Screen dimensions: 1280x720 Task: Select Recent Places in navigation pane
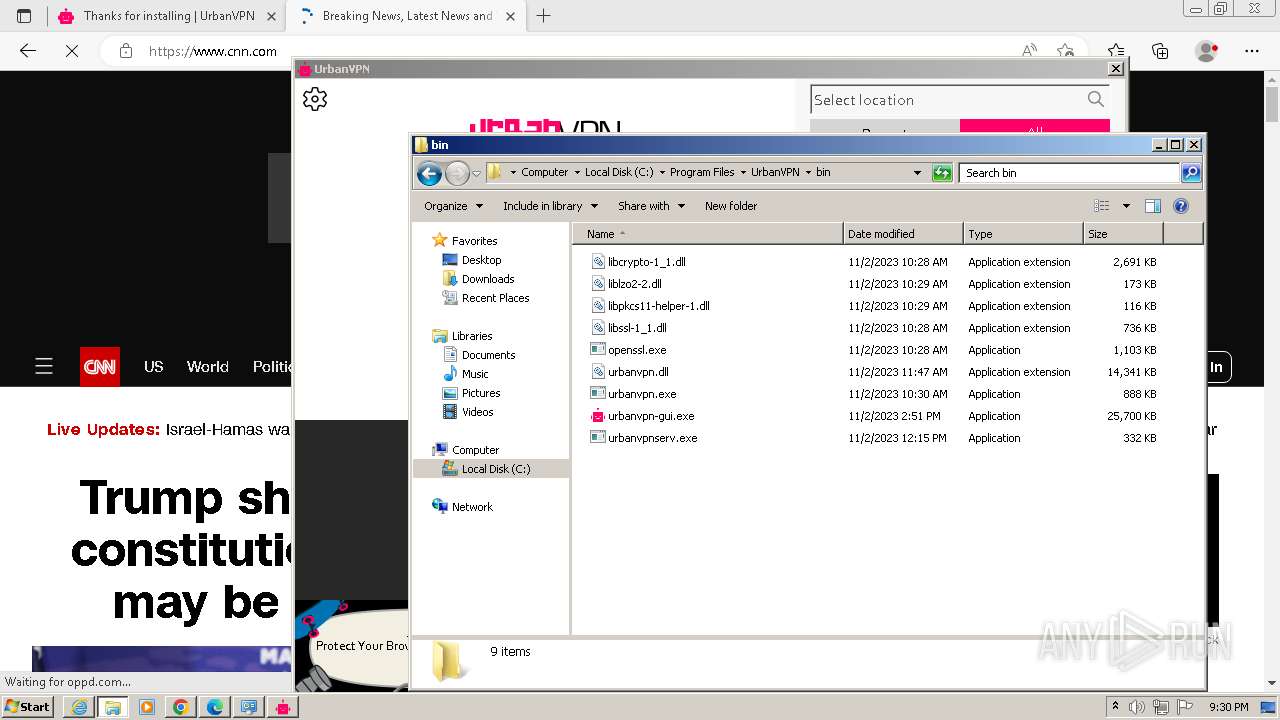(495, 298)
